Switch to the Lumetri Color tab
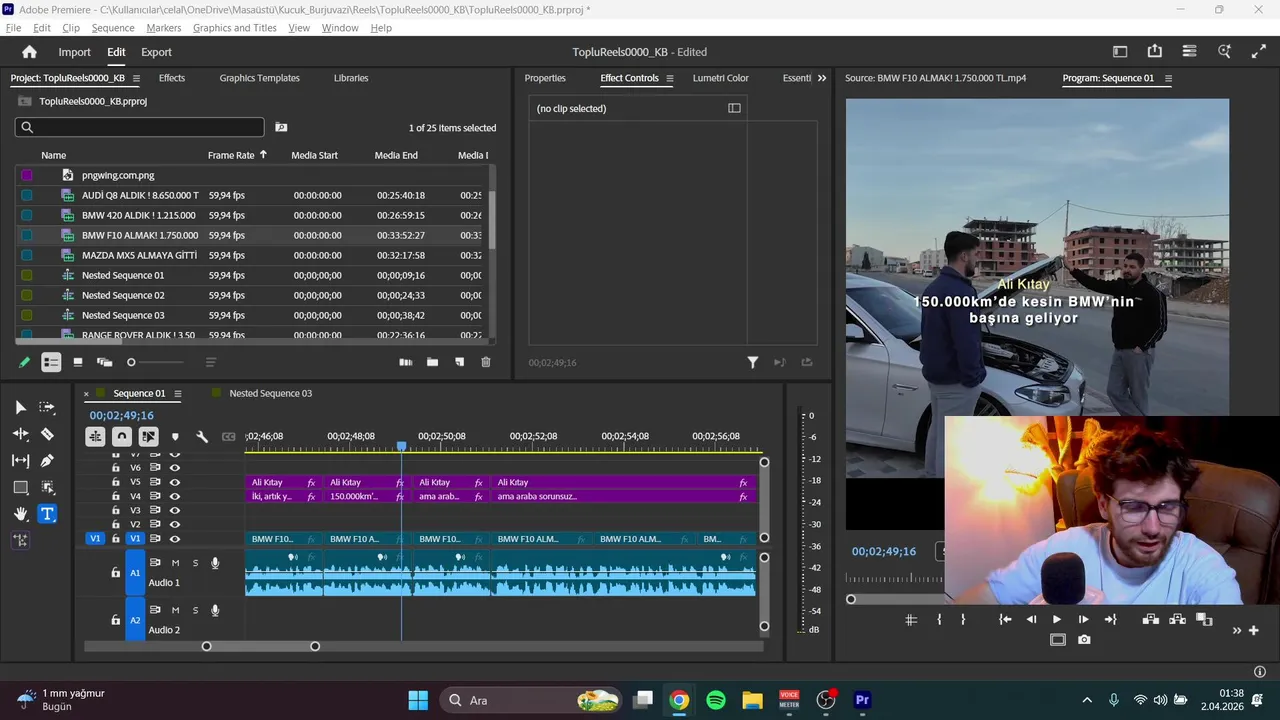The image size is (1280, 720). (721, 78)
